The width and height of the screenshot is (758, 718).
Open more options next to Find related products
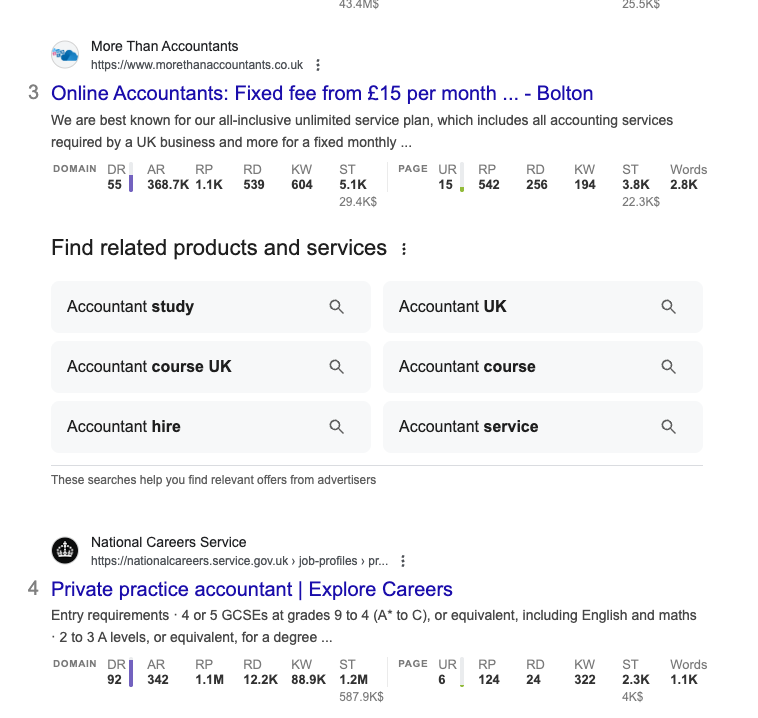point(404,249)
